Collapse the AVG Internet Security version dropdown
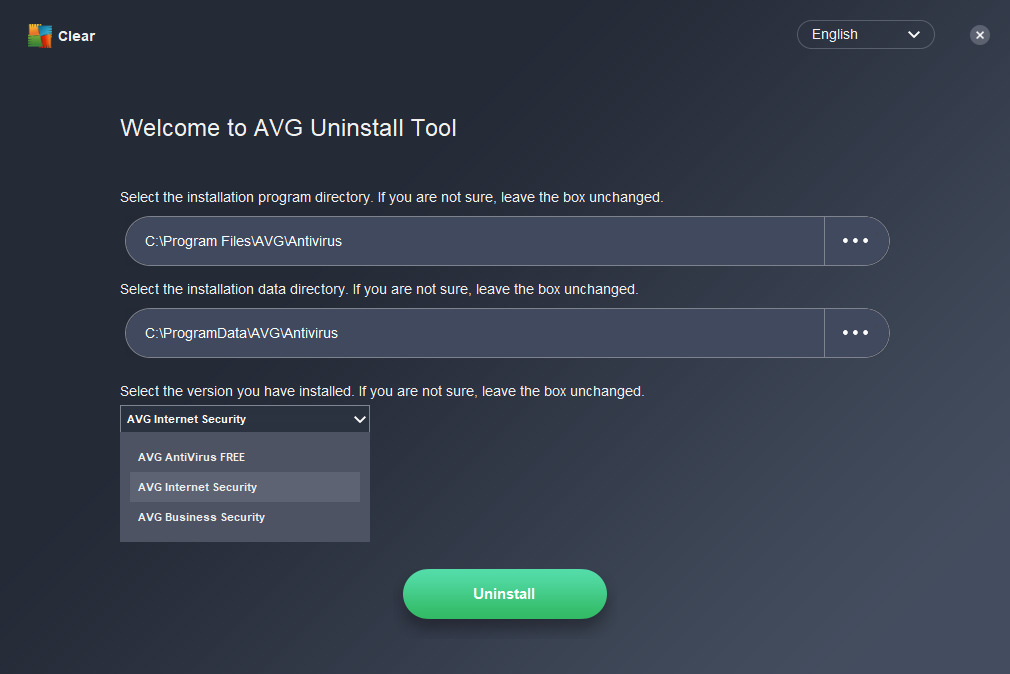 (x=245, y=419)
